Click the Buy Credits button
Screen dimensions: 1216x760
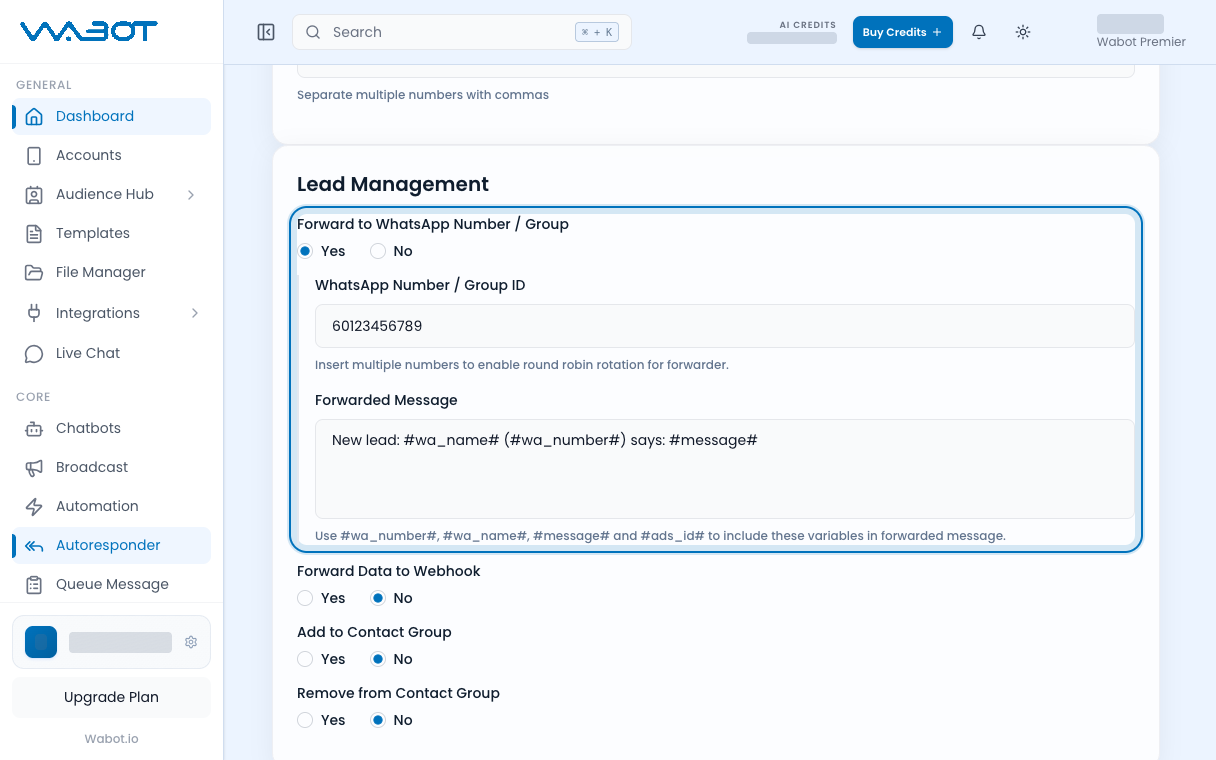pyautogui.click(x=902, y=32)
